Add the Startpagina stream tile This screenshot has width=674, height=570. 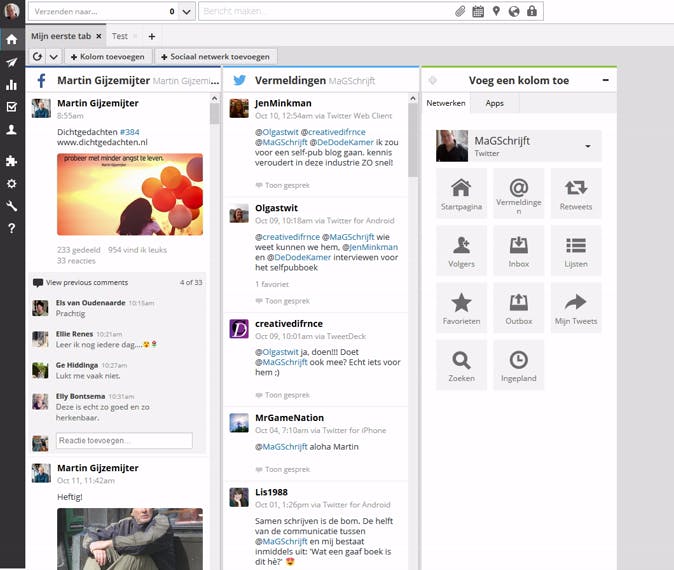click(x=461, y=193)
